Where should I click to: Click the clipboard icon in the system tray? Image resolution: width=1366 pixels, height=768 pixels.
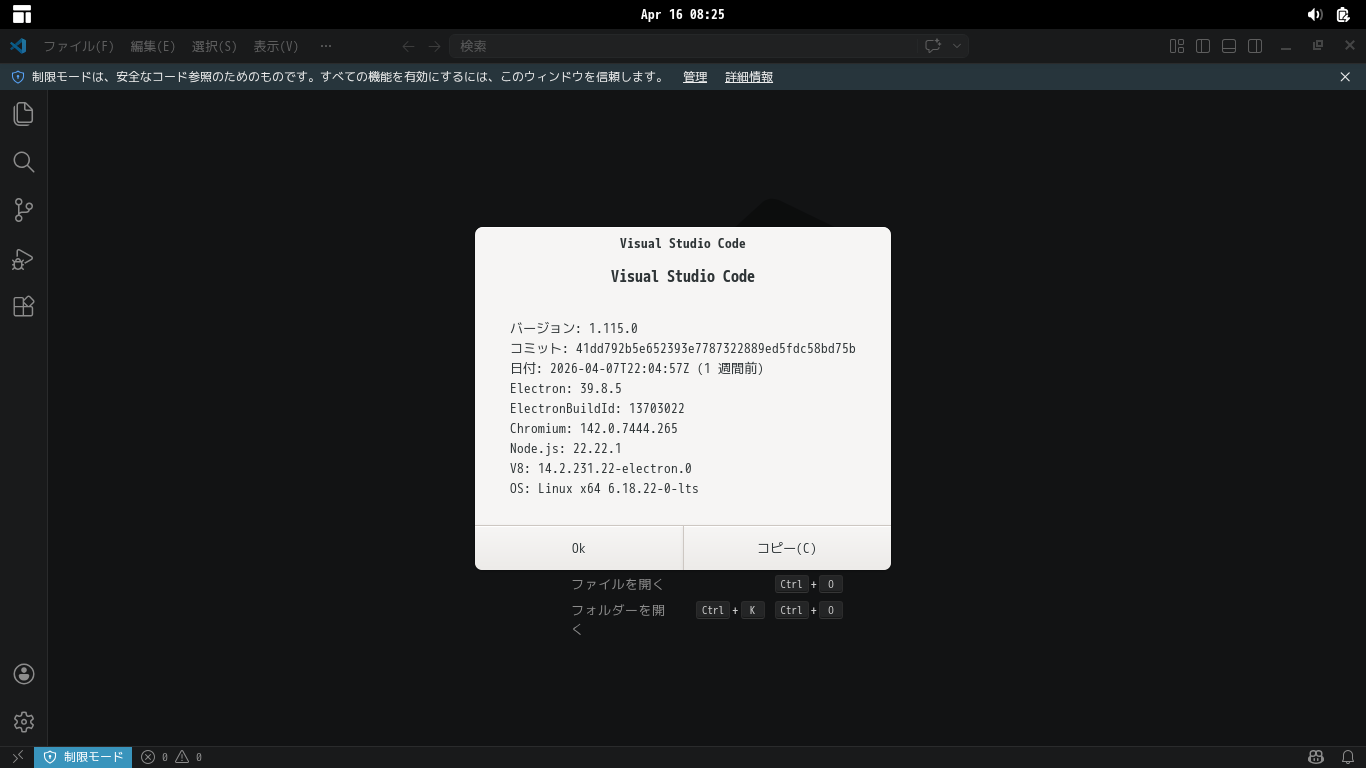[x=1343, y=15]
